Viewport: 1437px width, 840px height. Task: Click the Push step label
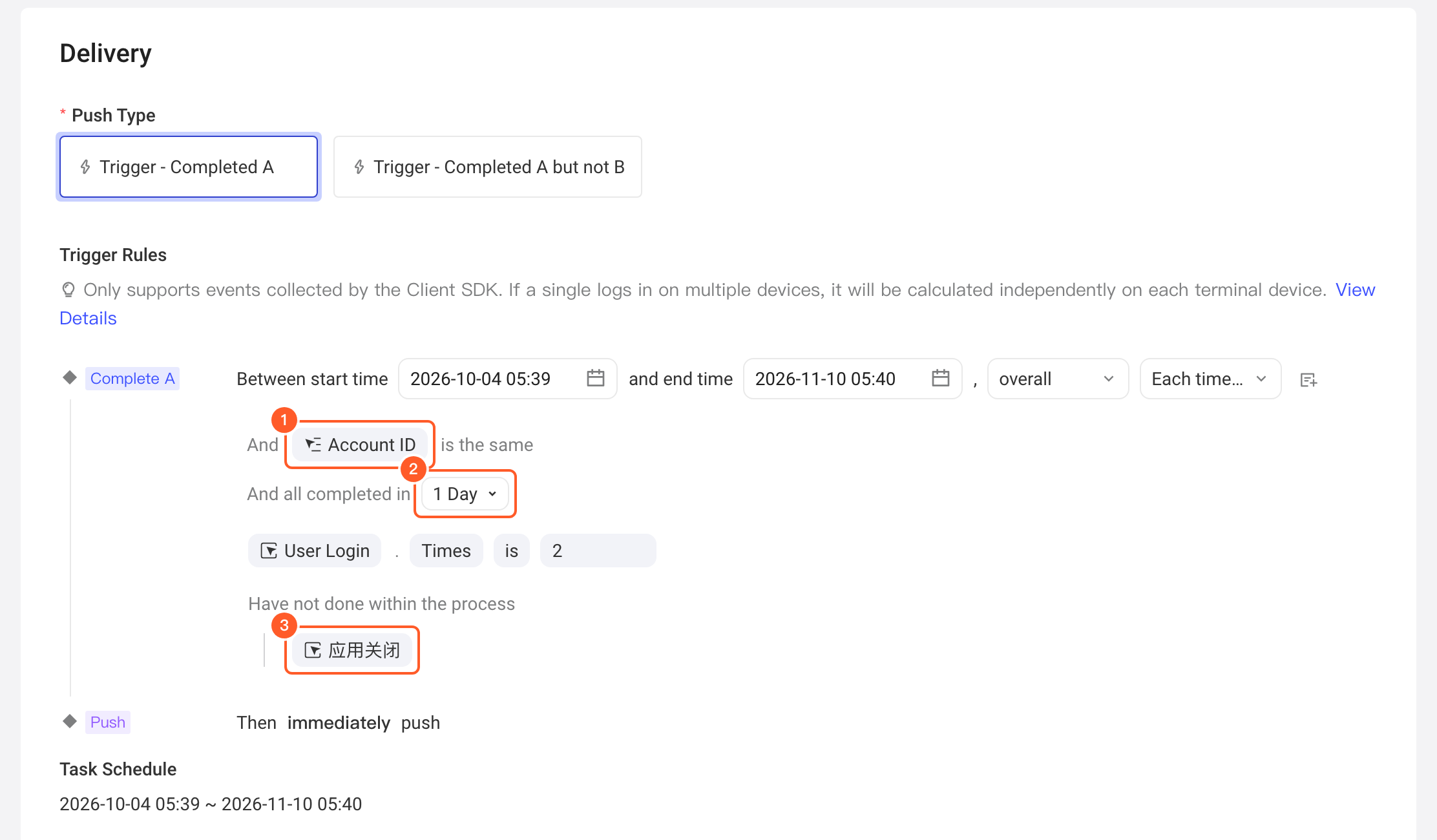(x=108, y=722)
